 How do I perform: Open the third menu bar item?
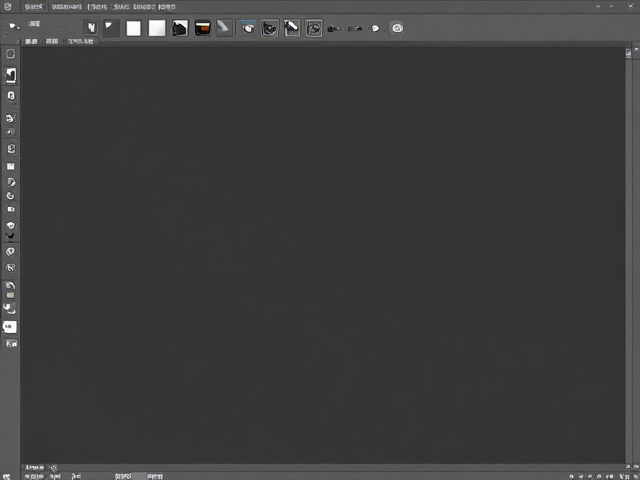tap(97, 7)
